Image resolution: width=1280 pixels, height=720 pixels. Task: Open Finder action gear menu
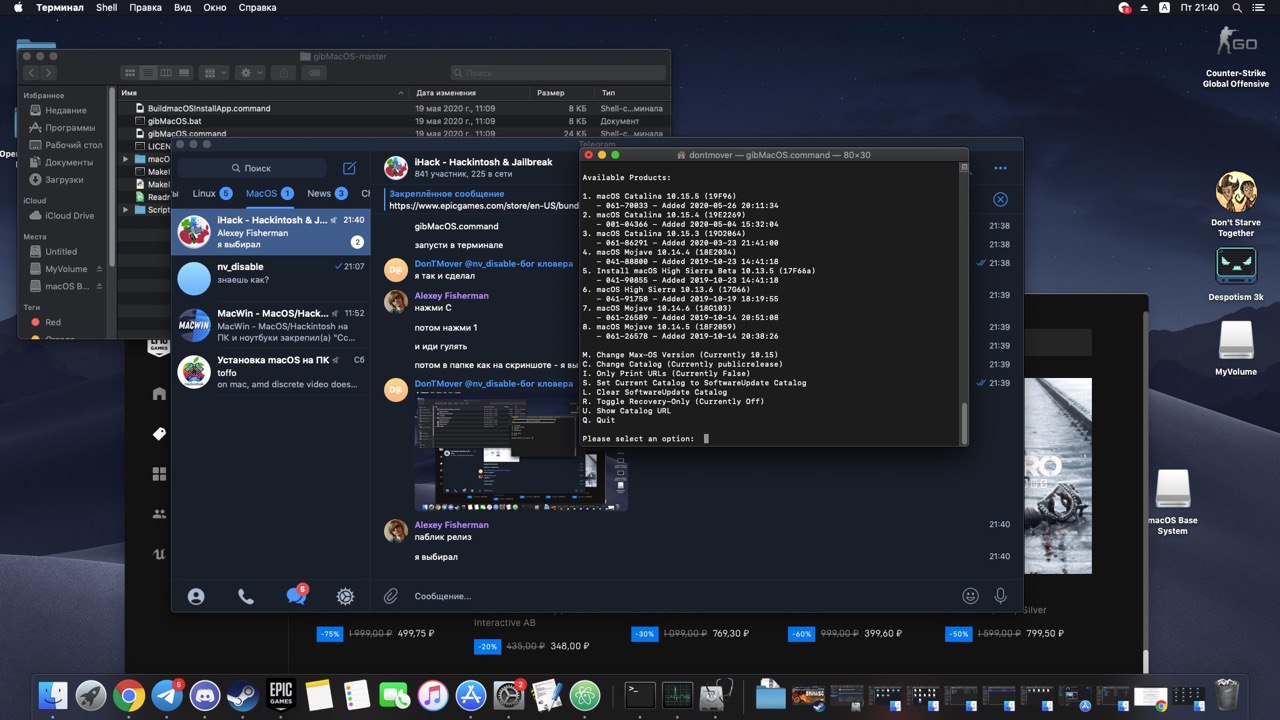pyautogui.click(x=250, y=72)
